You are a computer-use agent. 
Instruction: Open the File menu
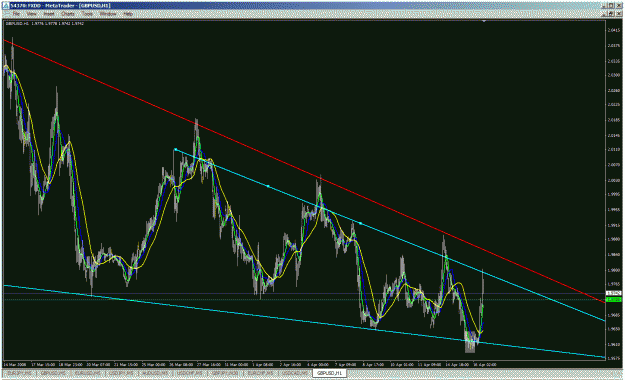pyautogui.click(x=16, y=14)
